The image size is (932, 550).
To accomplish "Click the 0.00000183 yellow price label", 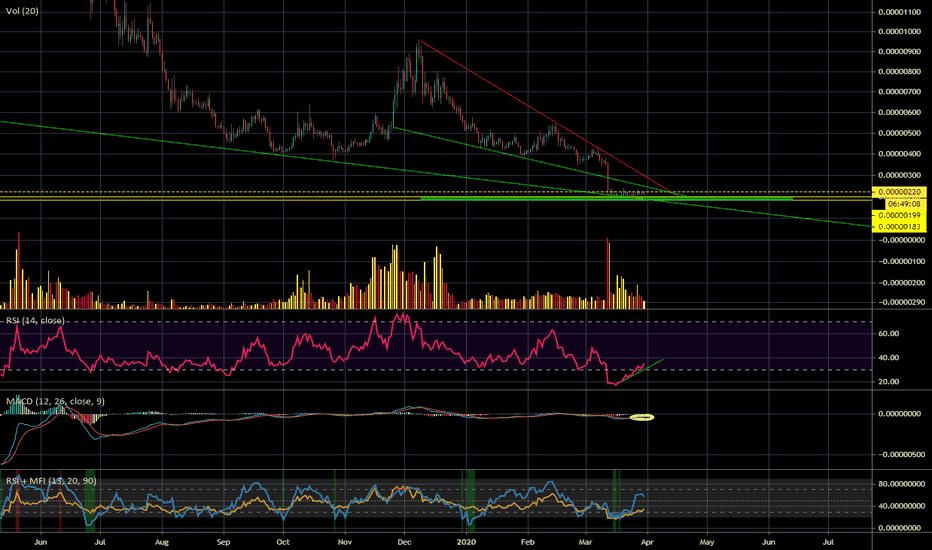I will click(899, 227).
